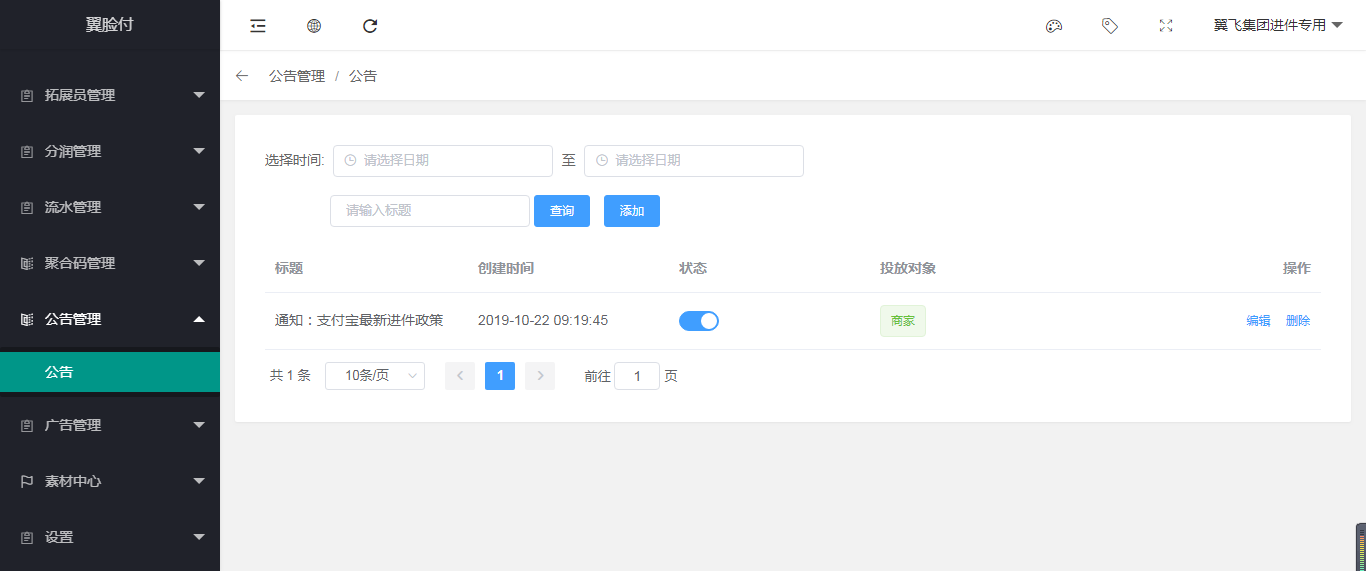The width and height of the screenshot is (1366, 571).
Task: Open the 素材中心 menu label
Action: click(73, 481)
